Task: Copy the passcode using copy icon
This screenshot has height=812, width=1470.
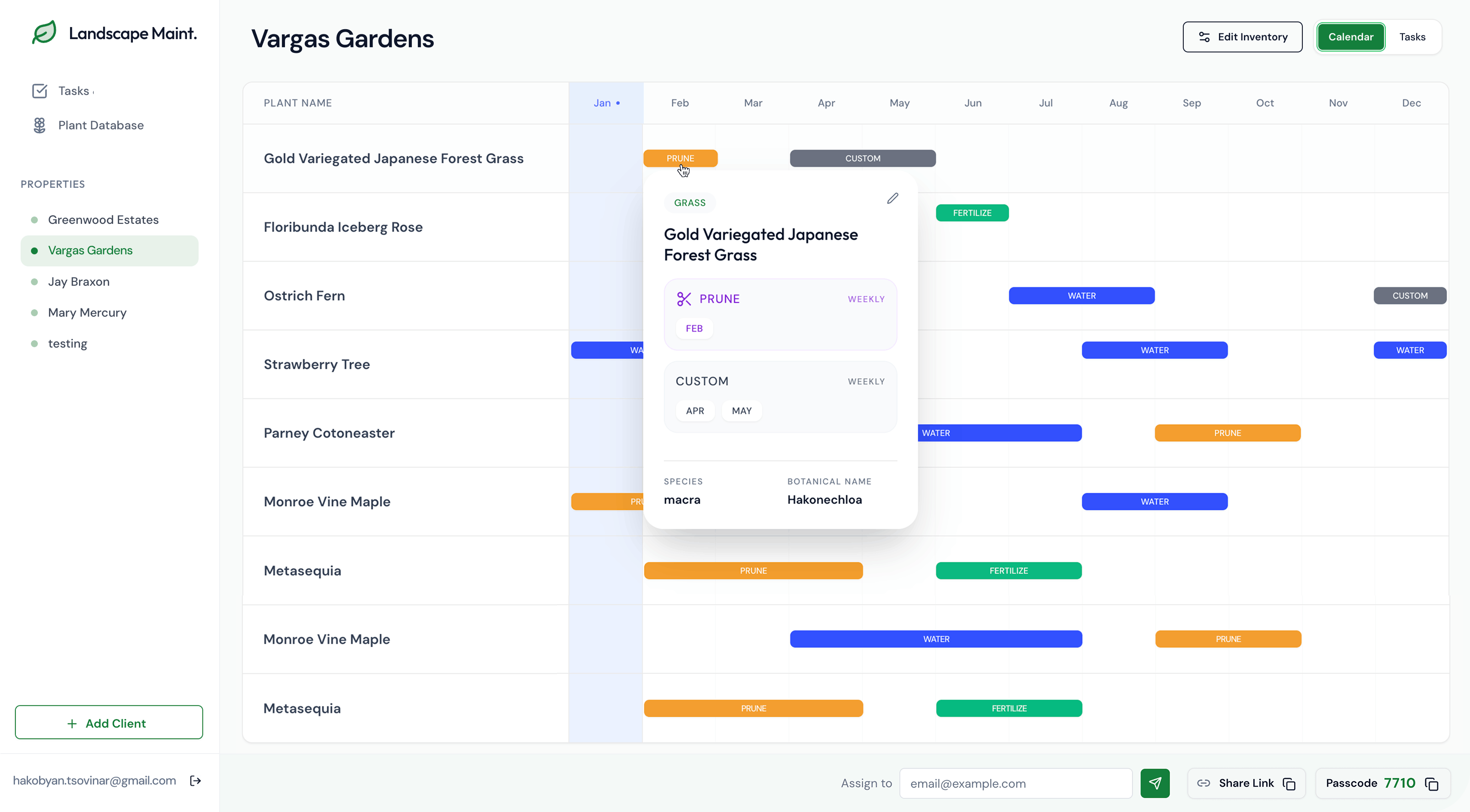Action: click(1432, 784)
